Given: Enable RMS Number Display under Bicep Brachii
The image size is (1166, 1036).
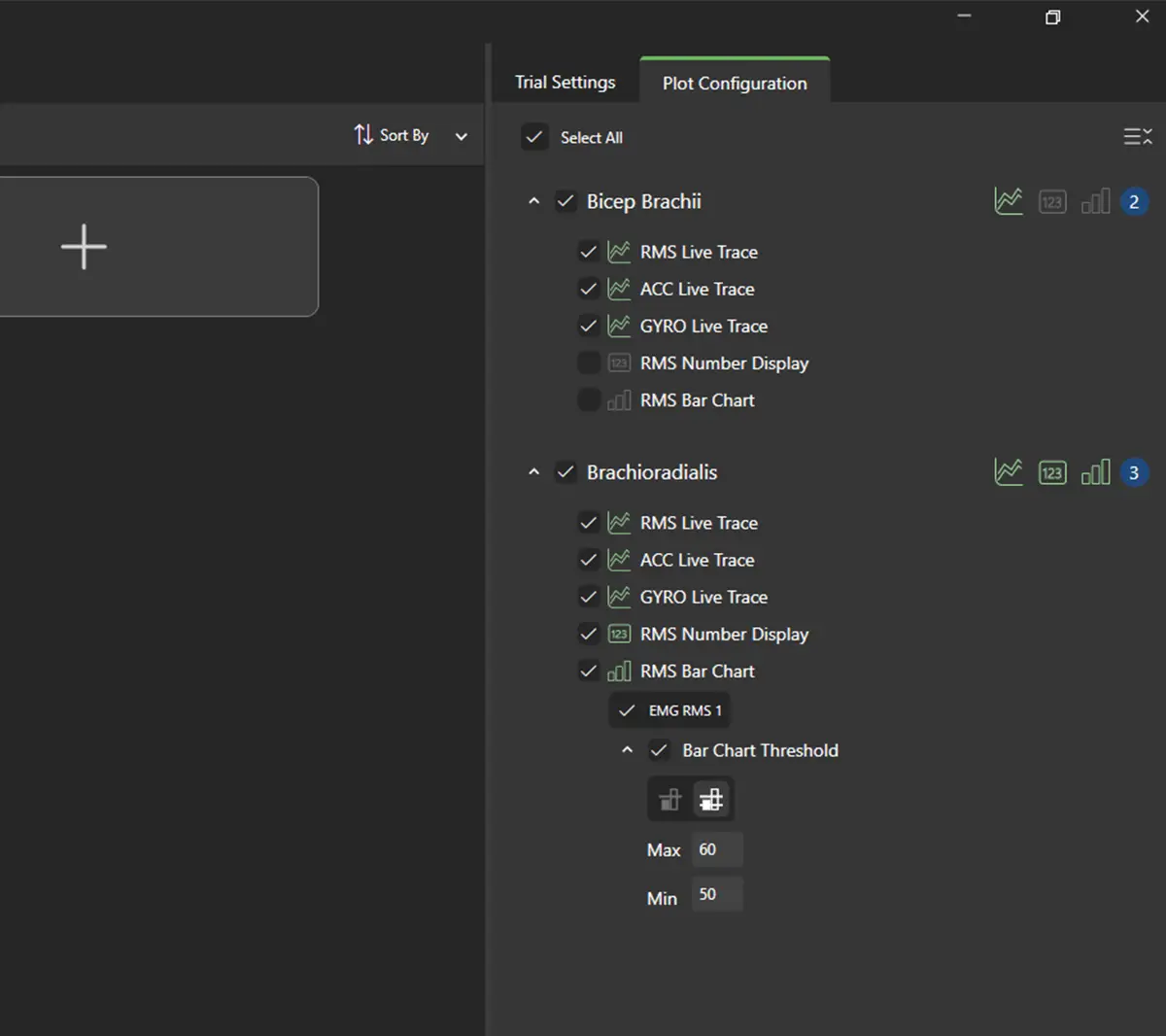Looking at the screenshot, I should [x=589, y=363].
